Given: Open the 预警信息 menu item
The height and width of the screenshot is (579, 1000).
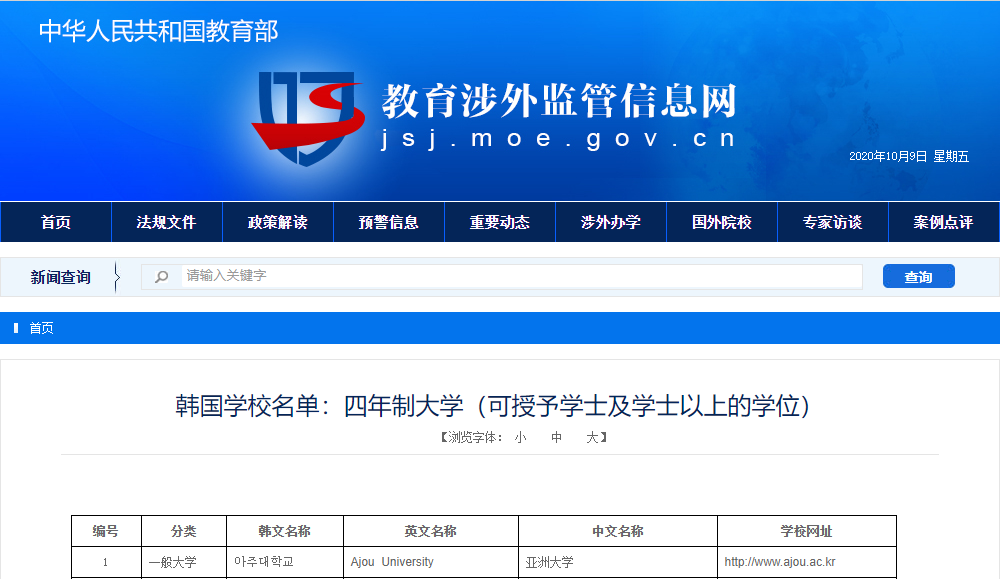Looking at the screenshot, I should pos(388,222).
